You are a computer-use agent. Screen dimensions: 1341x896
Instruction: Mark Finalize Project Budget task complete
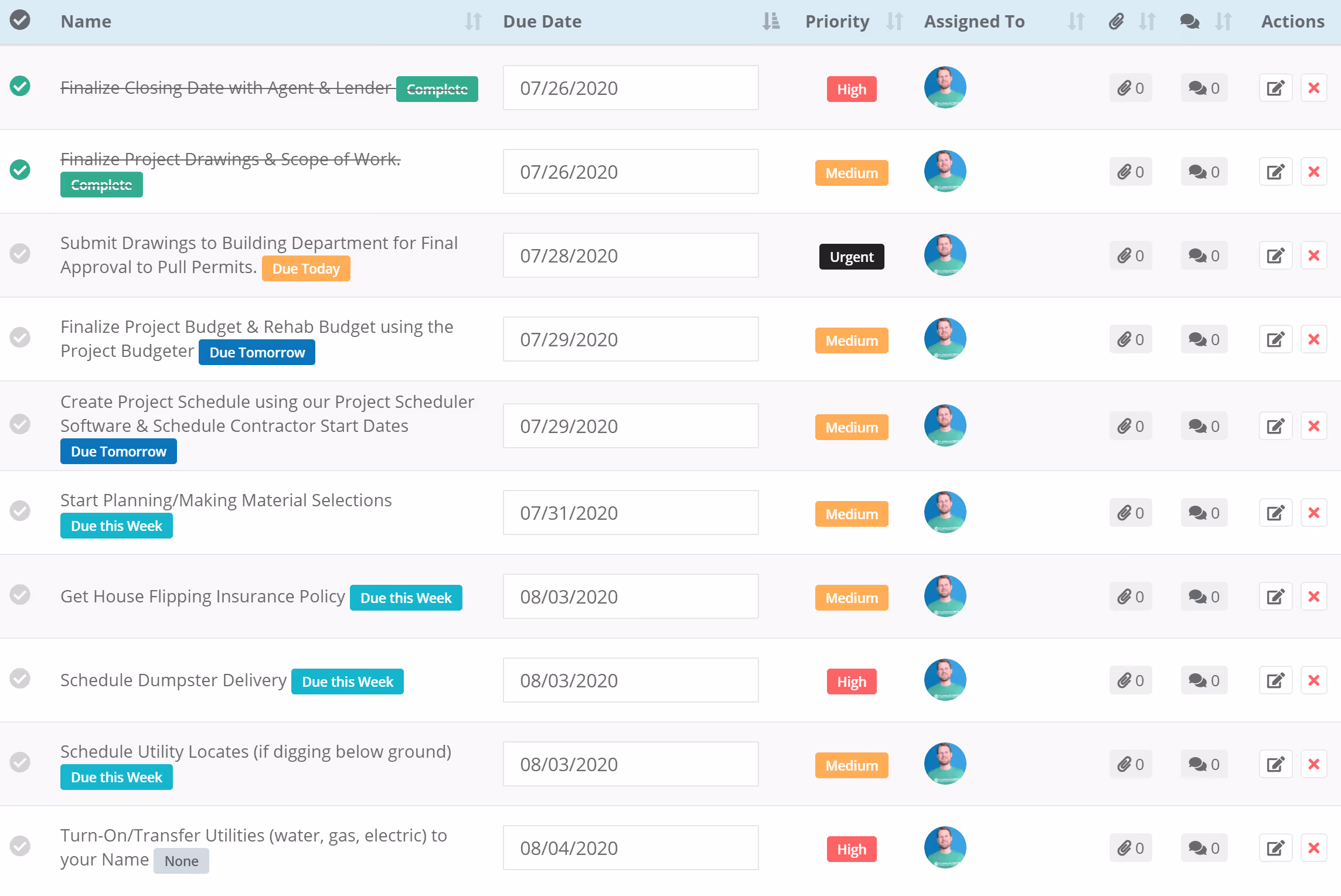tap(20, 338)
